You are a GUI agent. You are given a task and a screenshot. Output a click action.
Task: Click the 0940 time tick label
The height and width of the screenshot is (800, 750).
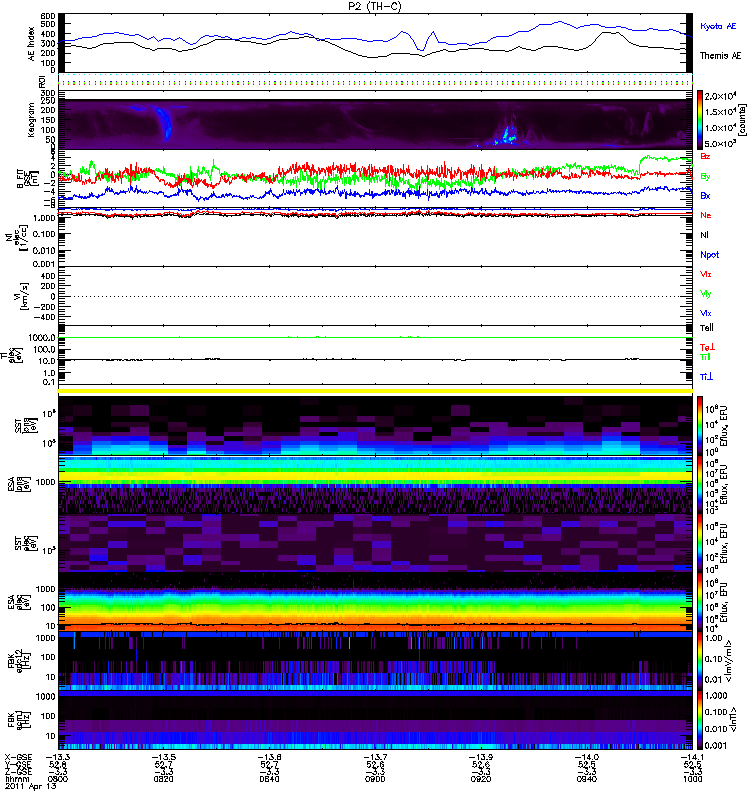[587, 779]
